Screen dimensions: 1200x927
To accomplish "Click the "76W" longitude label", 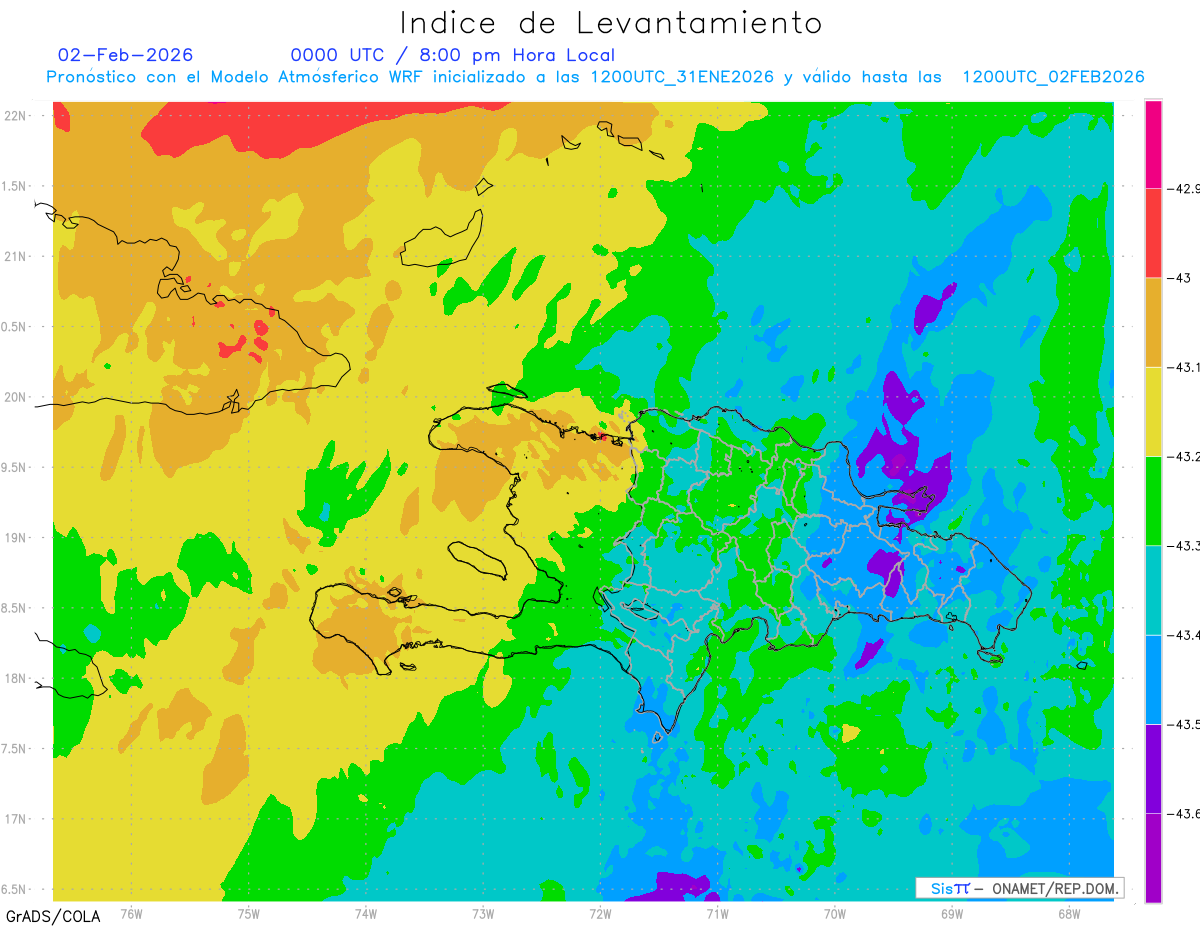I will (x=131, y=913).
